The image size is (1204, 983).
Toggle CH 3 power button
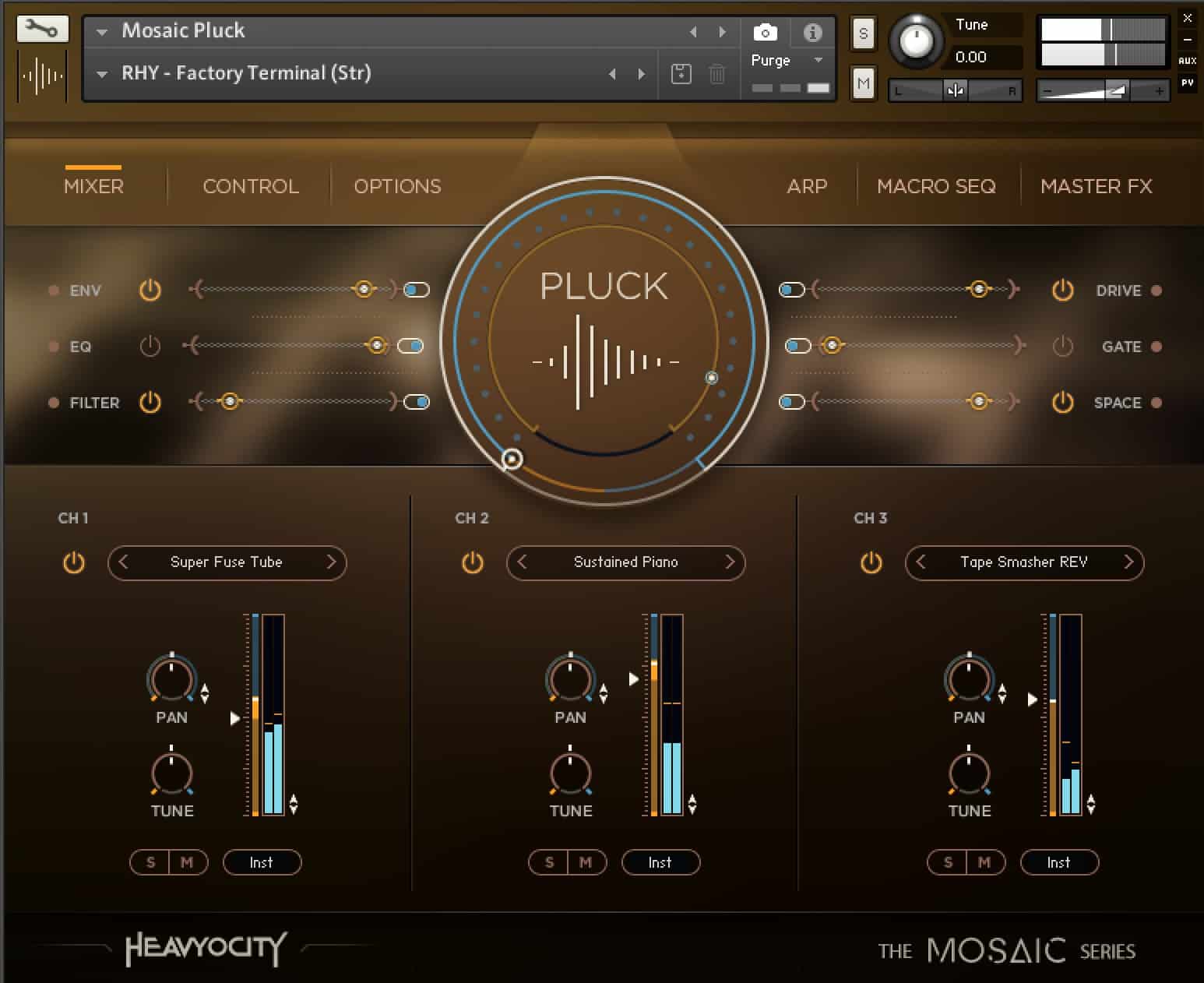[871, 562]
